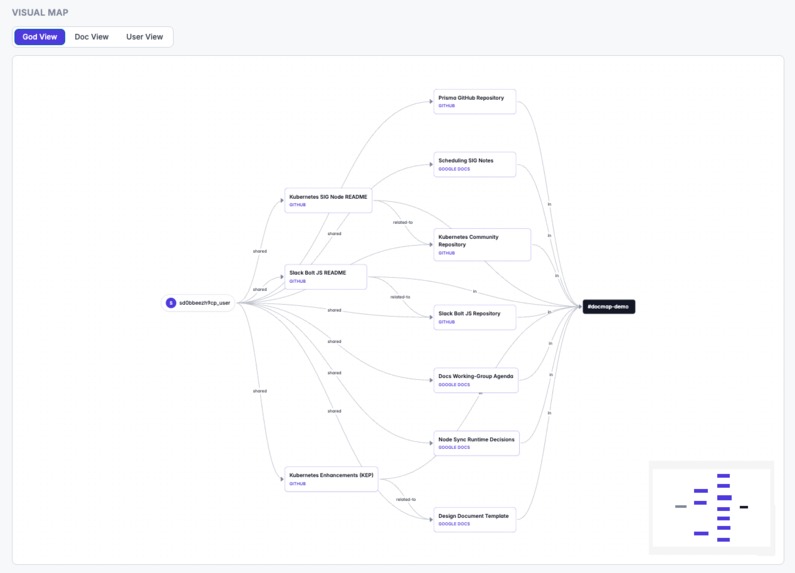Click the related-to label near Design Document Template

[406, 499]
